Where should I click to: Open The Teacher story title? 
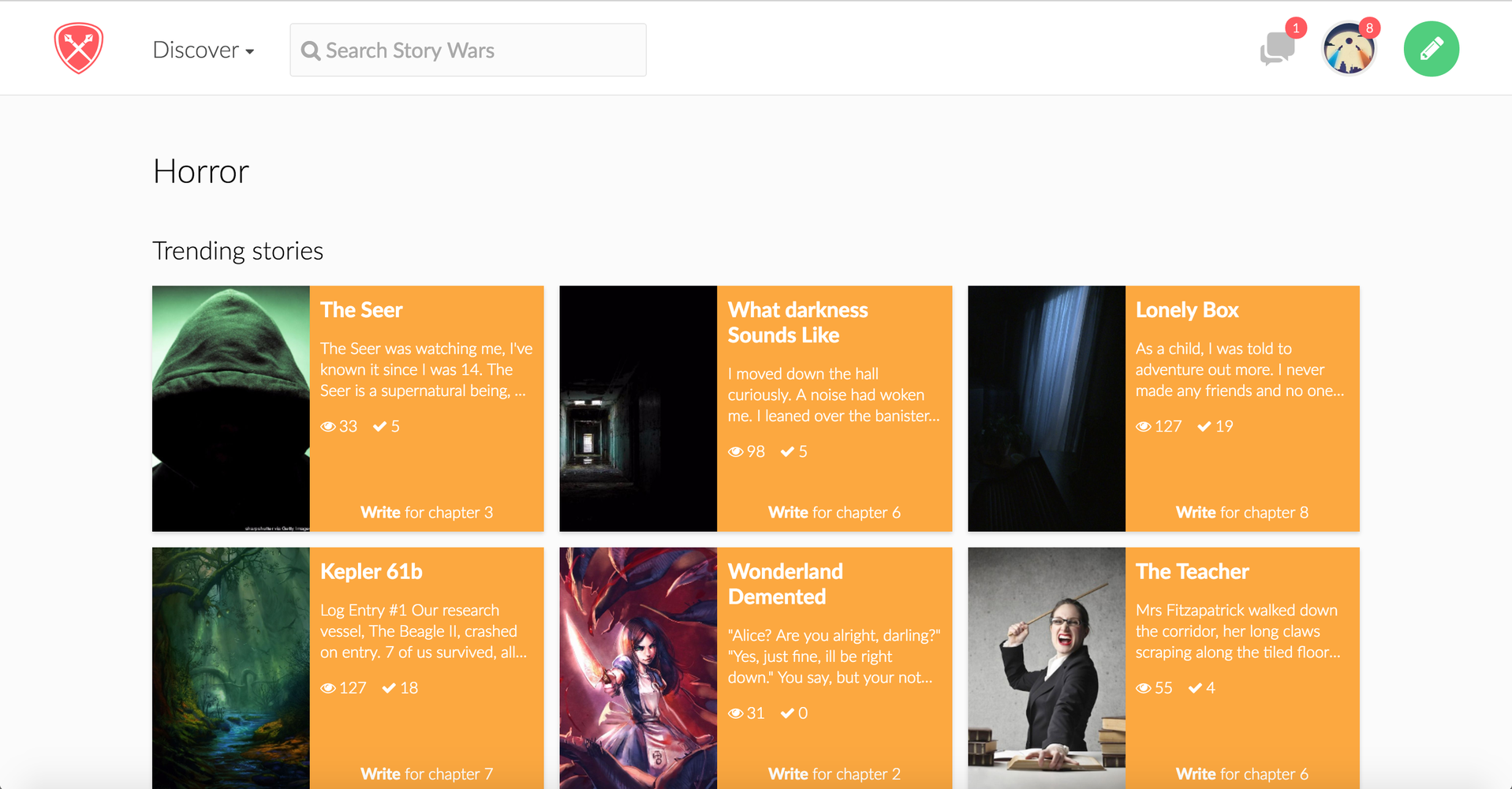(x=1192, y=571)
